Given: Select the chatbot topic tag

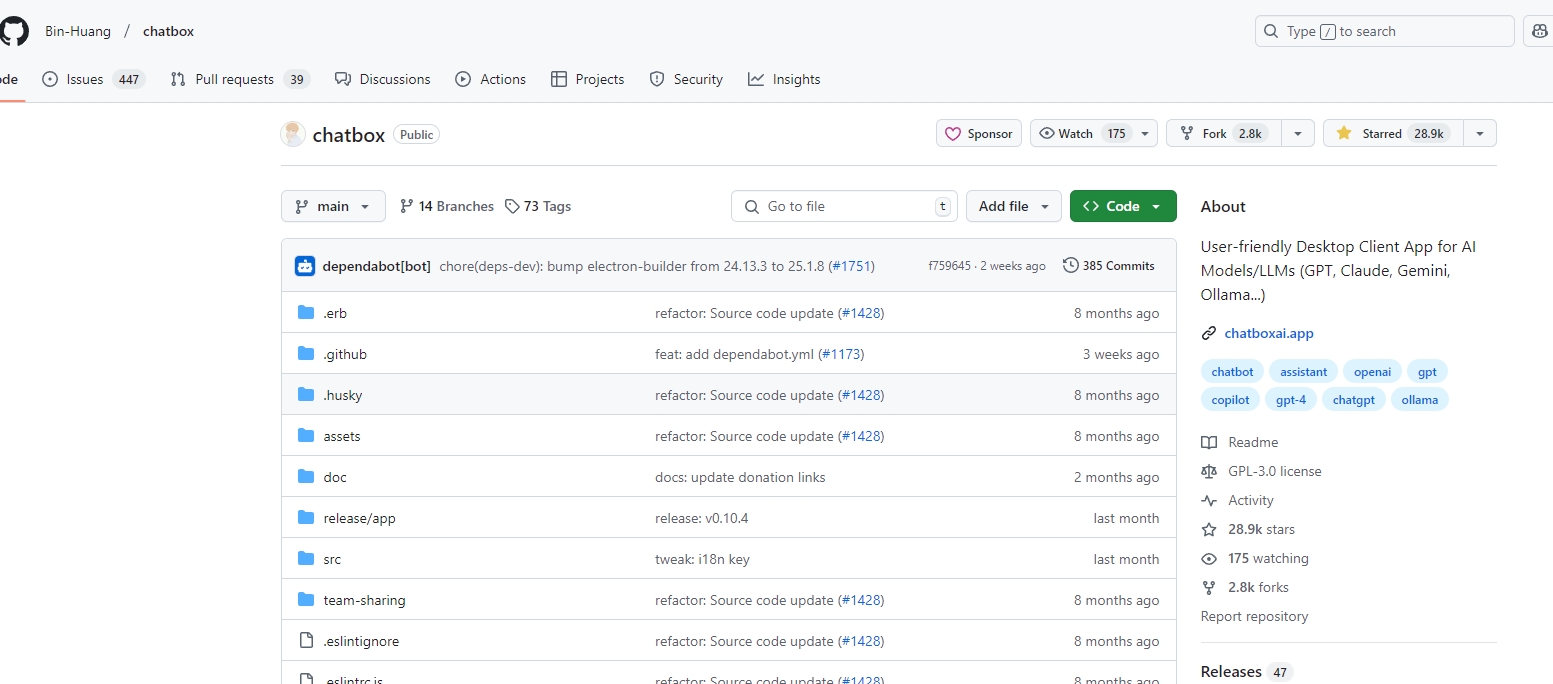Looking at the screenshot, I should [1232, 371].
